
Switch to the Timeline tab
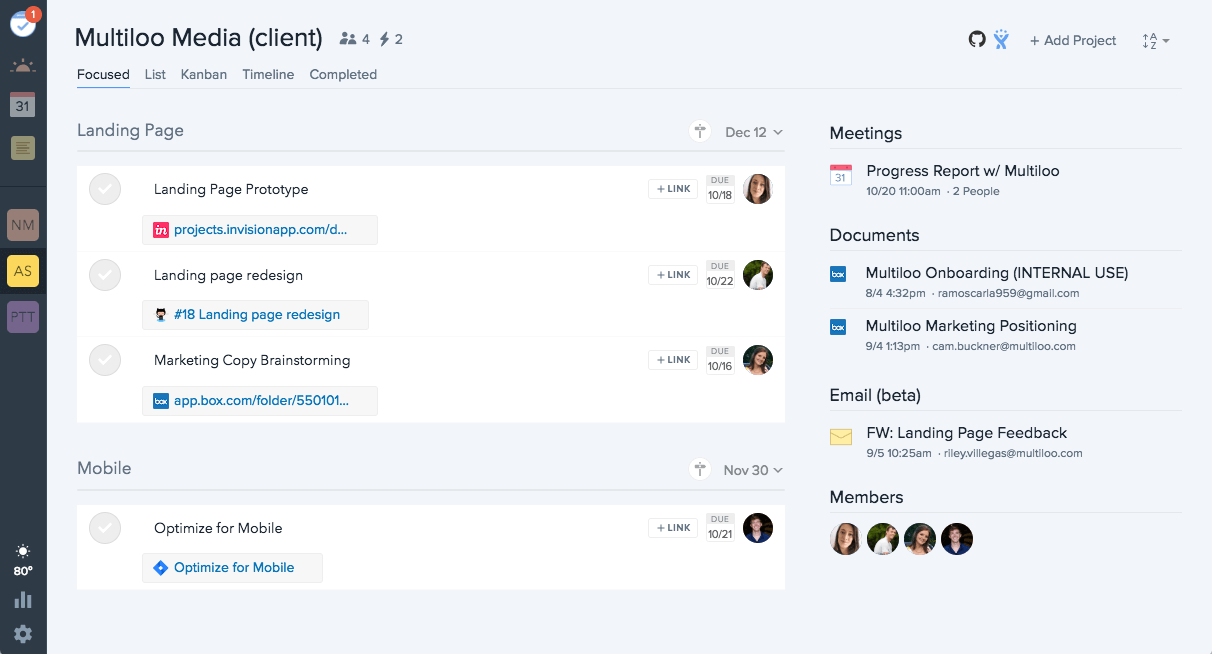tap(268, 74)
